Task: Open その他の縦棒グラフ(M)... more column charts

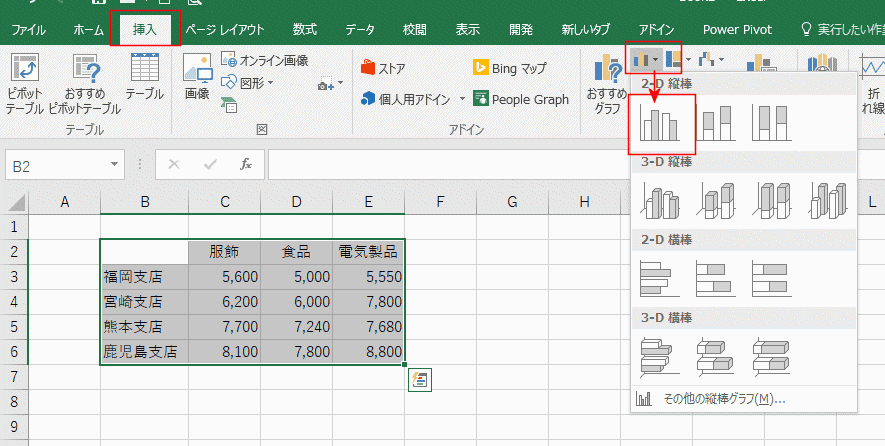Action: click(743, 399)
